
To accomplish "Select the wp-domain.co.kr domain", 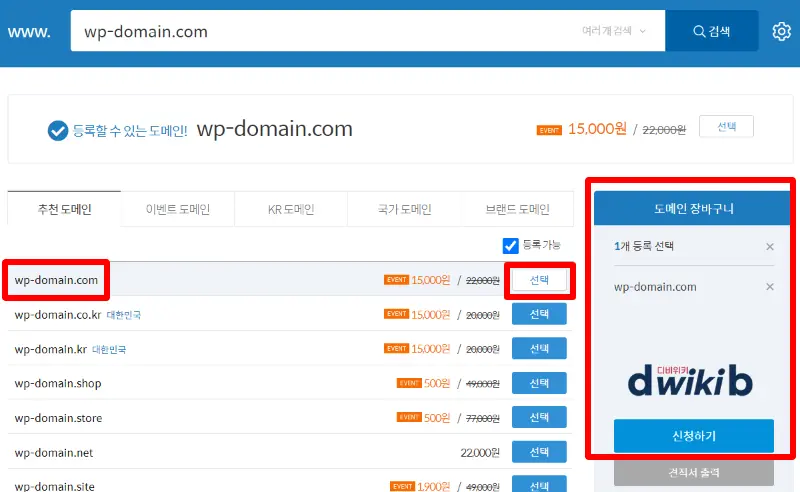I will tap(539, 315).
